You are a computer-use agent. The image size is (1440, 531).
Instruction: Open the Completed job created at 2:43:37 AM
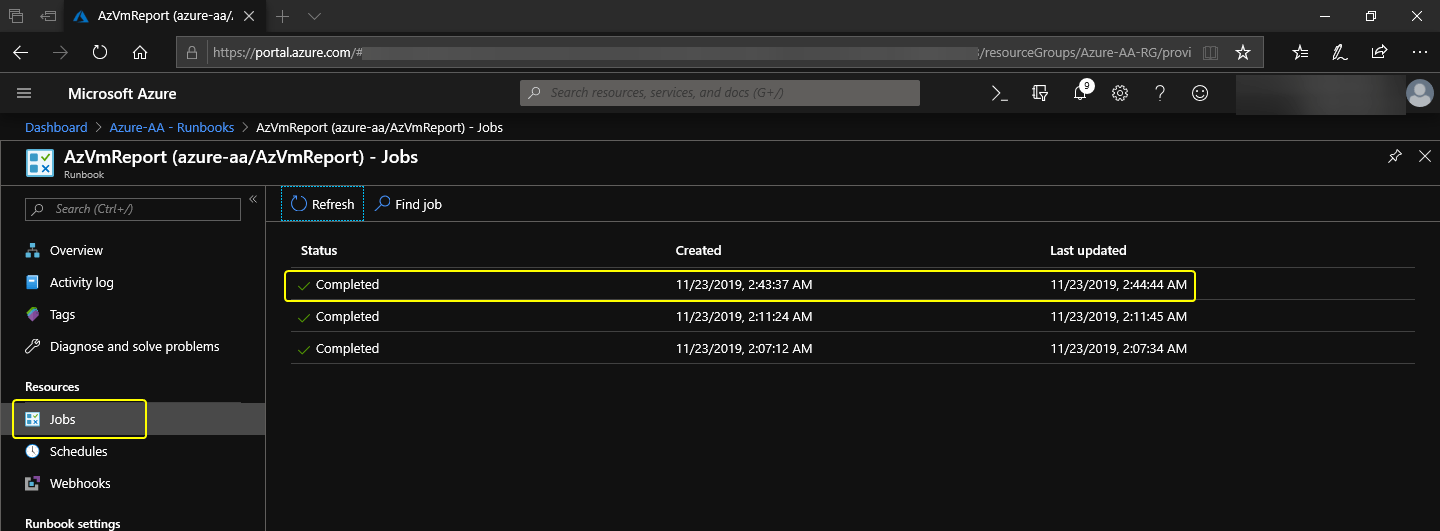[x=347, y=285]
